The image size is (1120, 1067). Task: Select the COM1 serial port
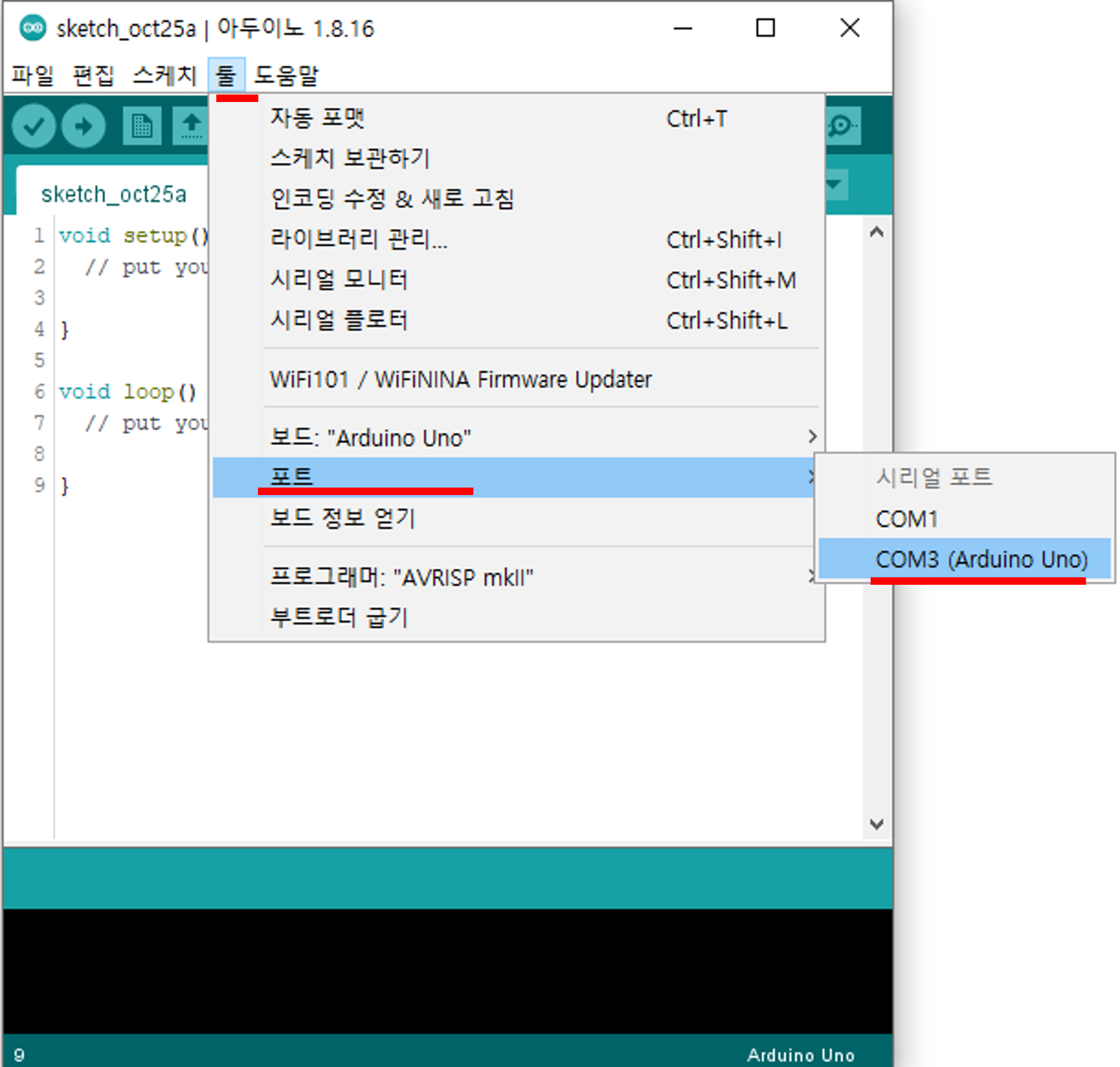[906, 519]
